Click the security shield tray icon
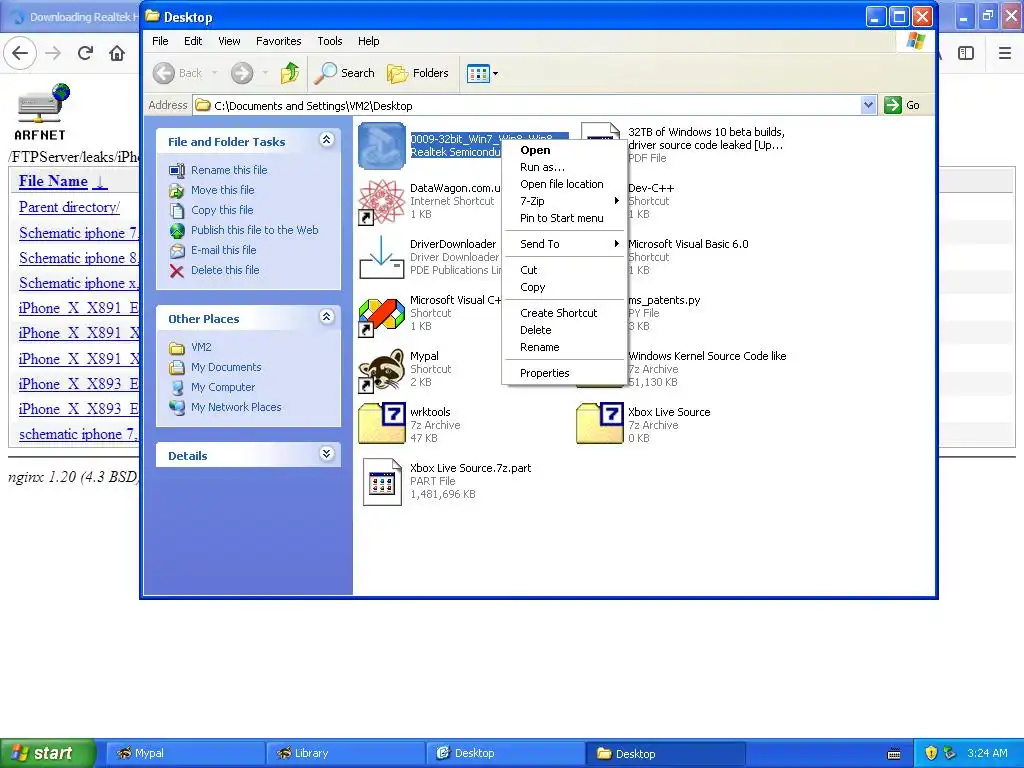 tap(931, 753)
